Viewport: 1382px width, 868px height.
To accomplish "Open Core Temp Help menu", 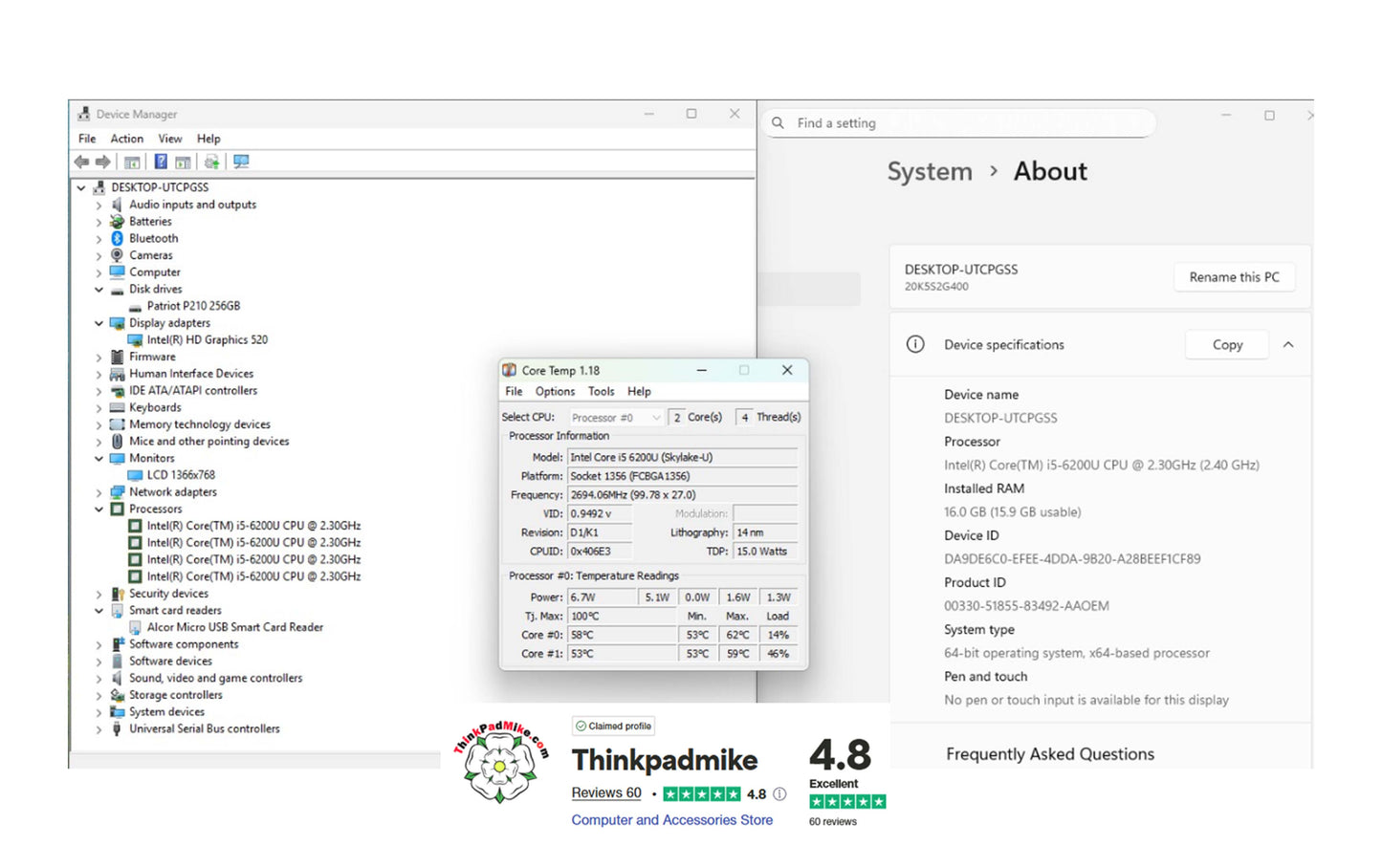I will [x=639, y=391].
